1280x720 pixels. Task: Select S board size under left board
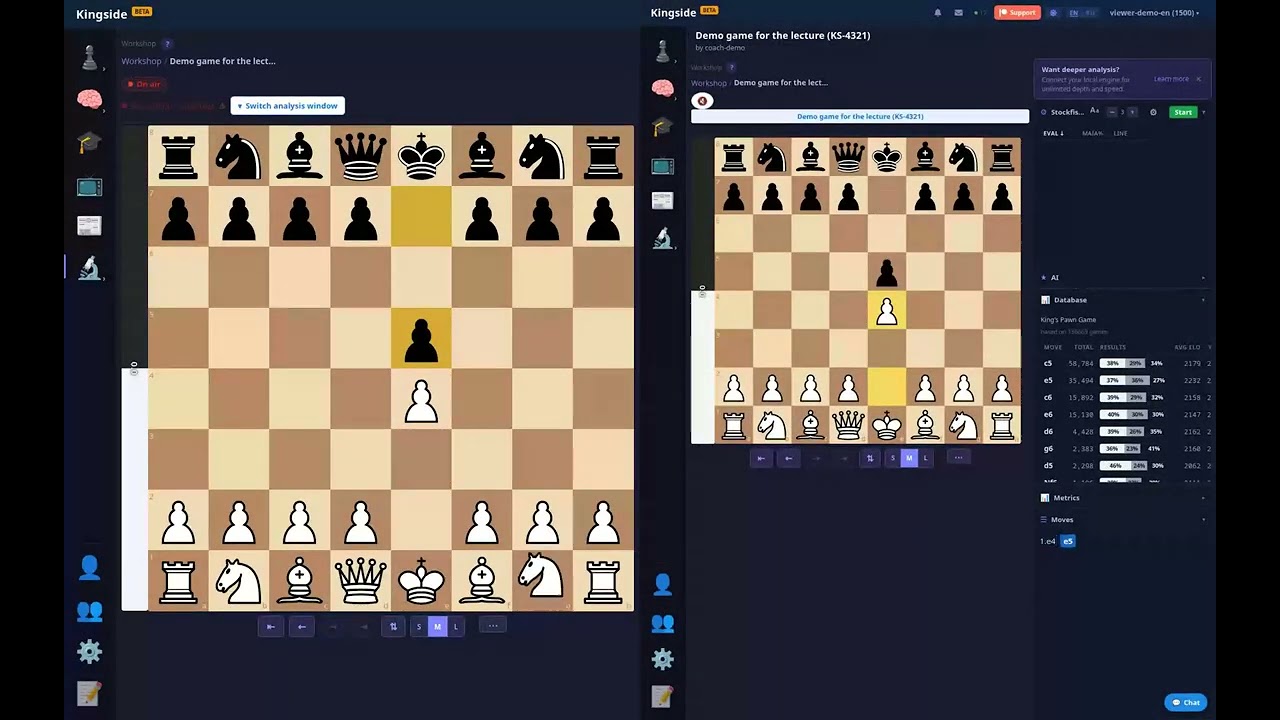[419, 626]
